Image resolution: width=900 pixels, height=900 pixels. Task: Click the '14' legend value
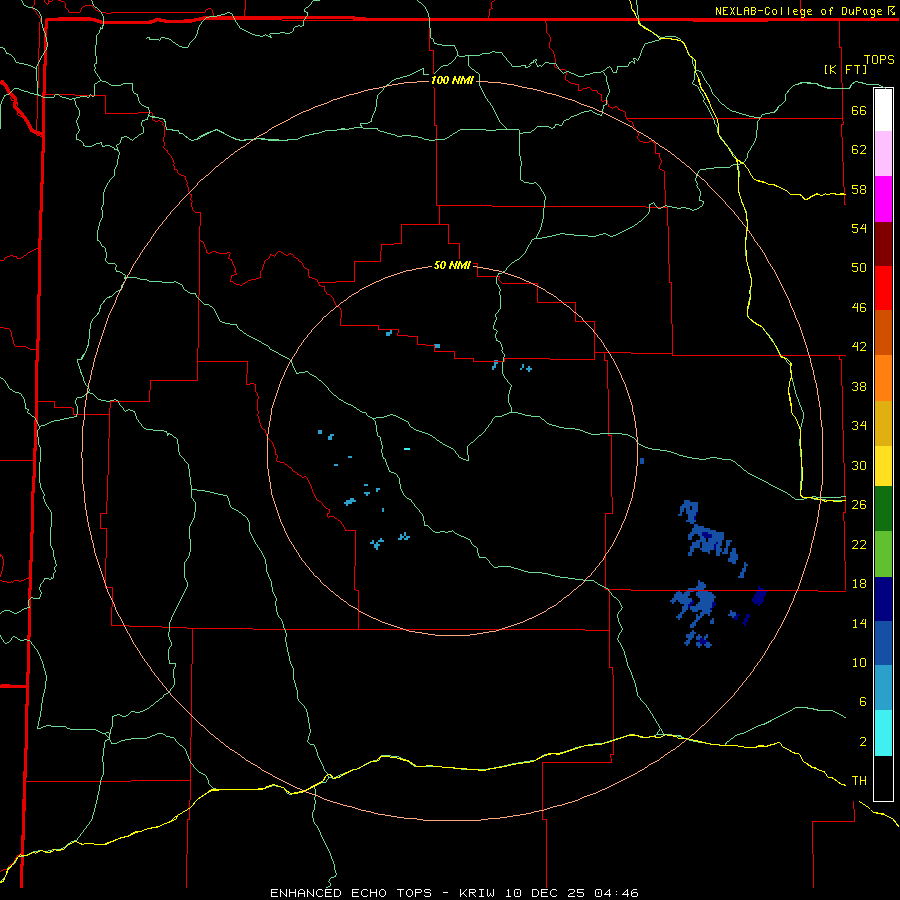[859, 623]
